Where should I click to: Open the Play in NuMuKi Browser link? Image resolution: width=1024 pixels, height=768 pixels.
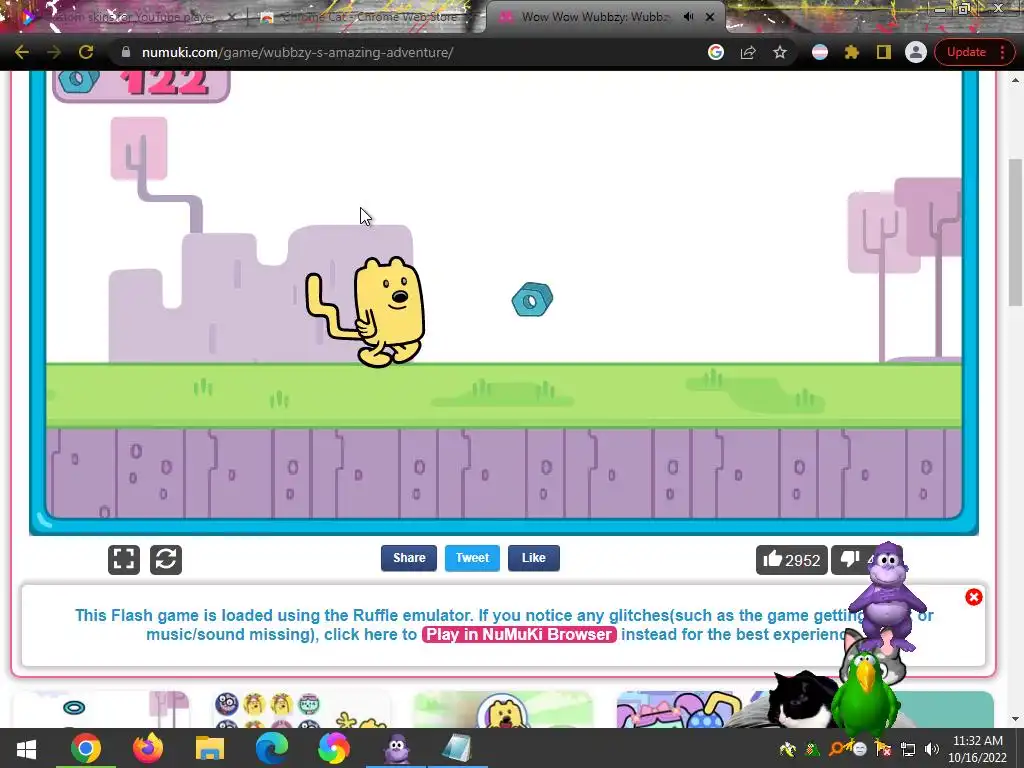coord(519,634)
